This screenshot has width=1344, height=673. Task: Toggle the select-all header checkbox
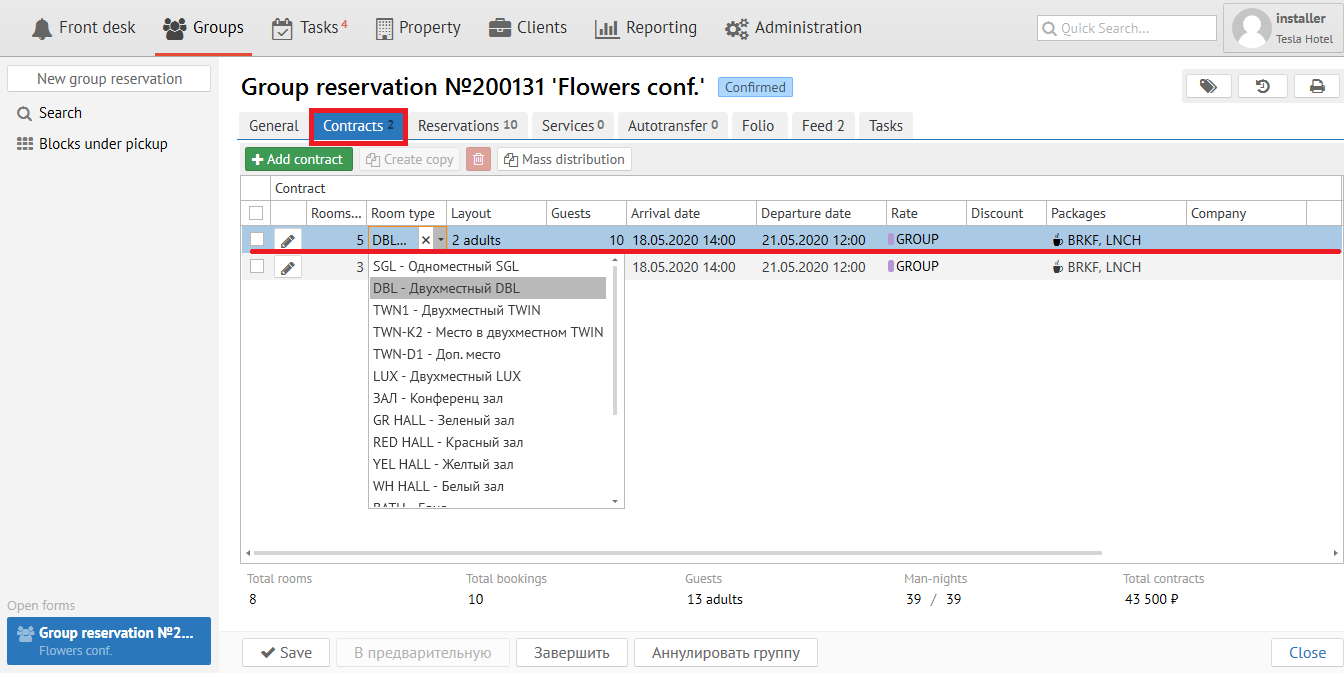(x=256, y=213)
